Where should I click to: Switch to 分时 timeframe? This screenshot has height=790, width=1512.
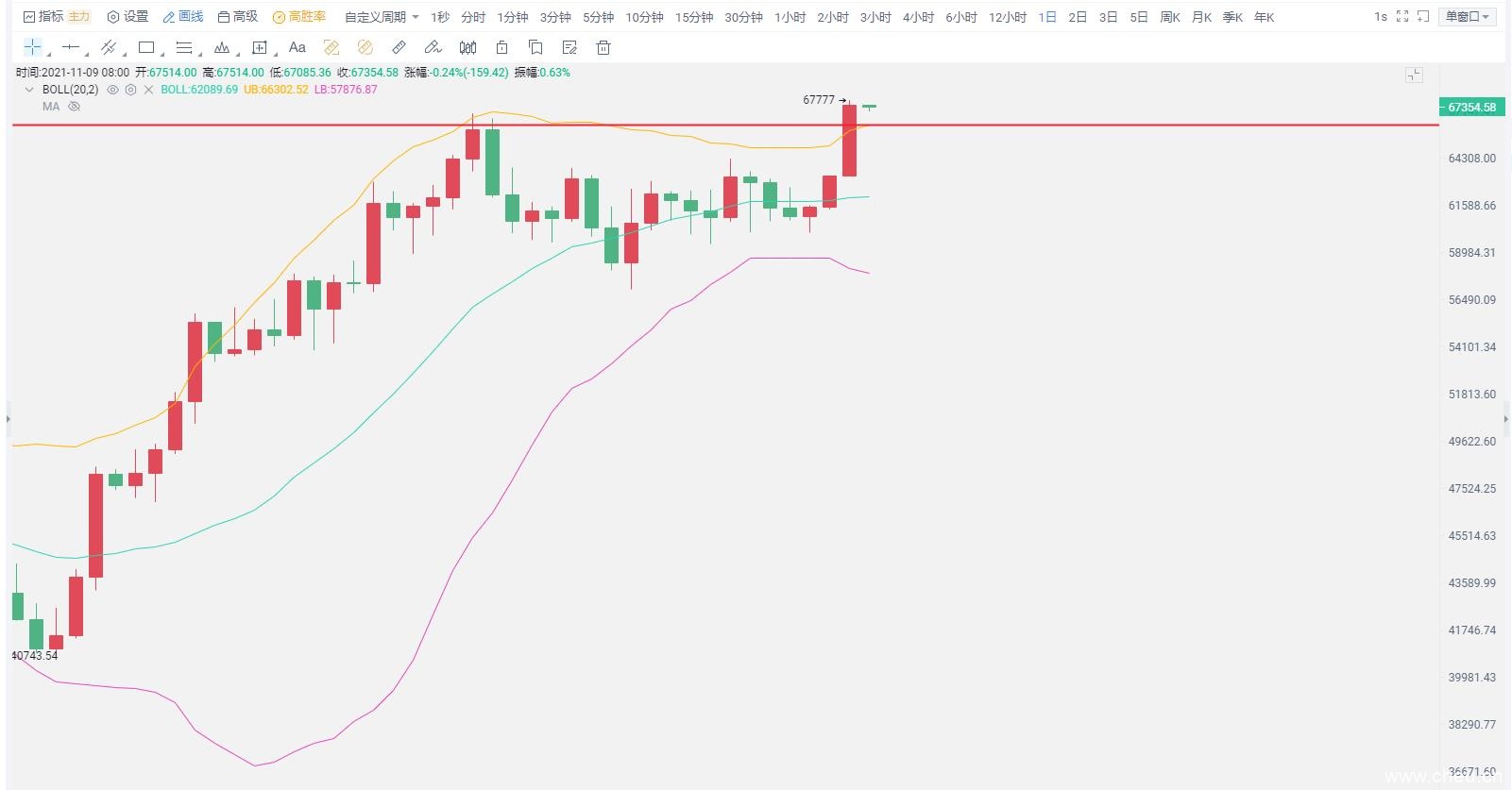[473, 17]
